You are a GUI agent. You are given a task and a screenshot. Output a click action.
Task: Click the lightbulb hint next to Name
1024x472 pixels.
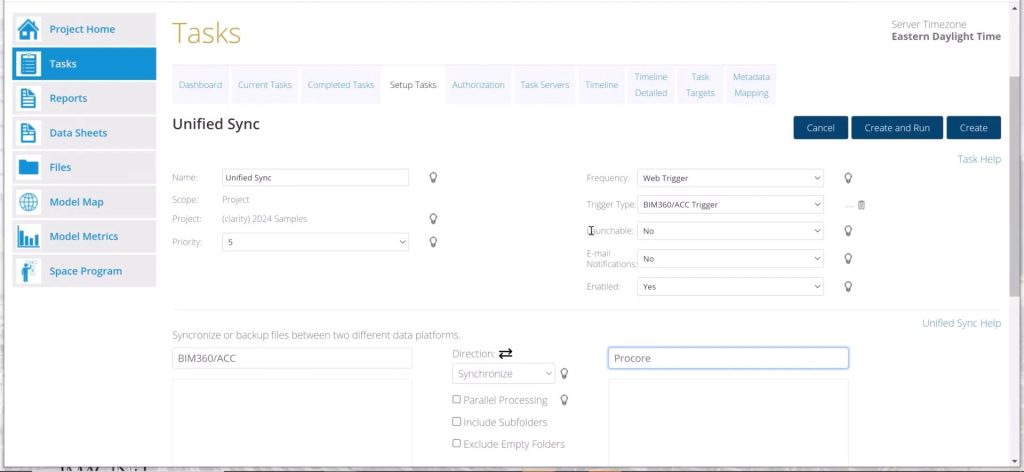tap(432, 178)
